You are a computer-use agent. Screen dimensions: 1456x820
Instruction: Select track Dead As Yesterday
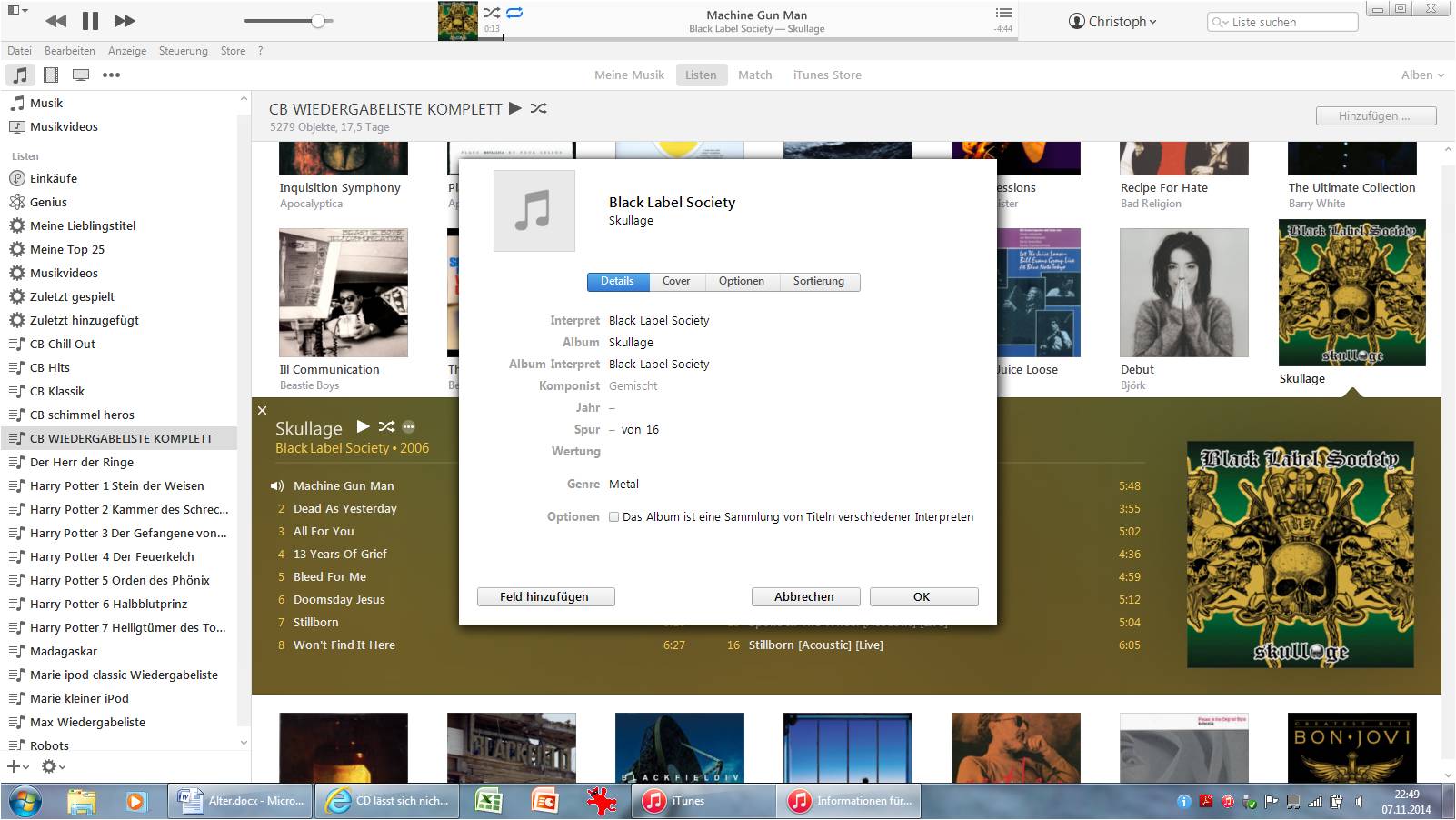[x=344, y=509]
